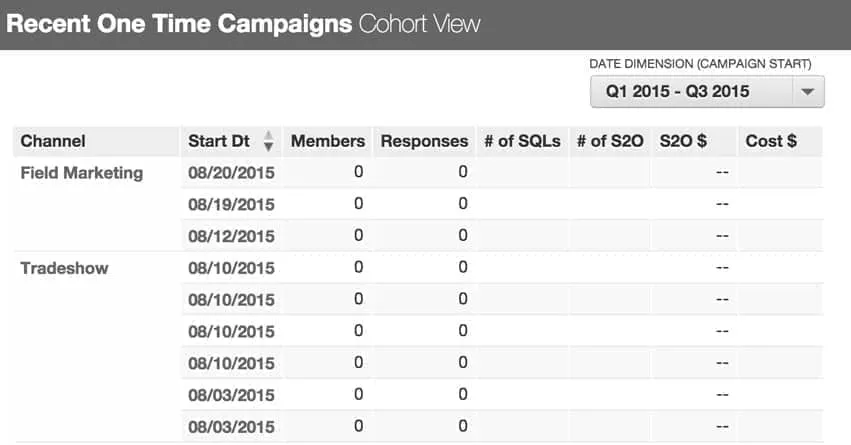851x445 pixels.
Task: Click the Members column header
Action: point(328,141)
